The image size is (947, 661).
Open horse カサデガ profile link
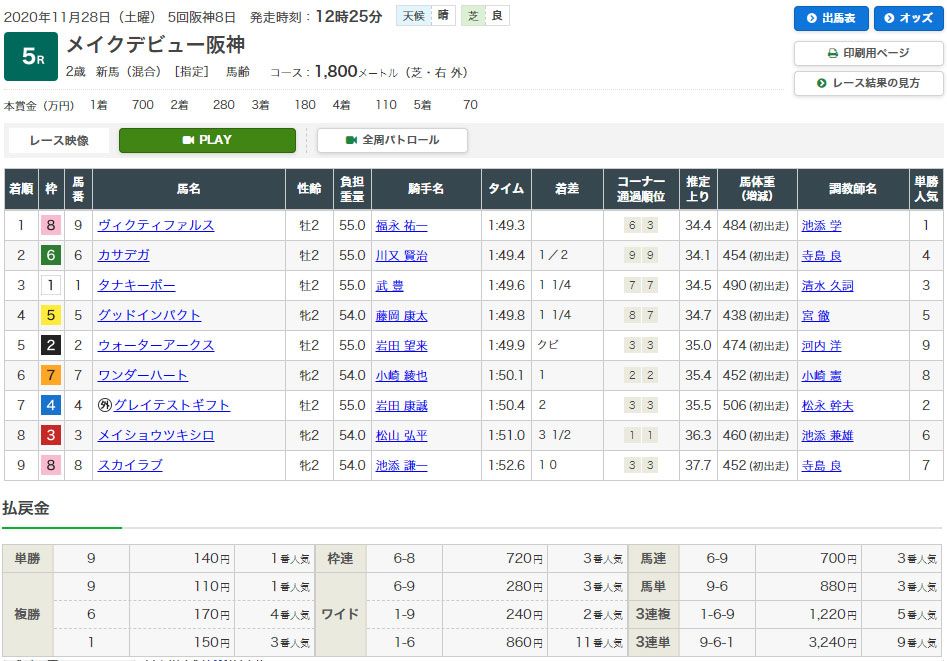[123, 256]
